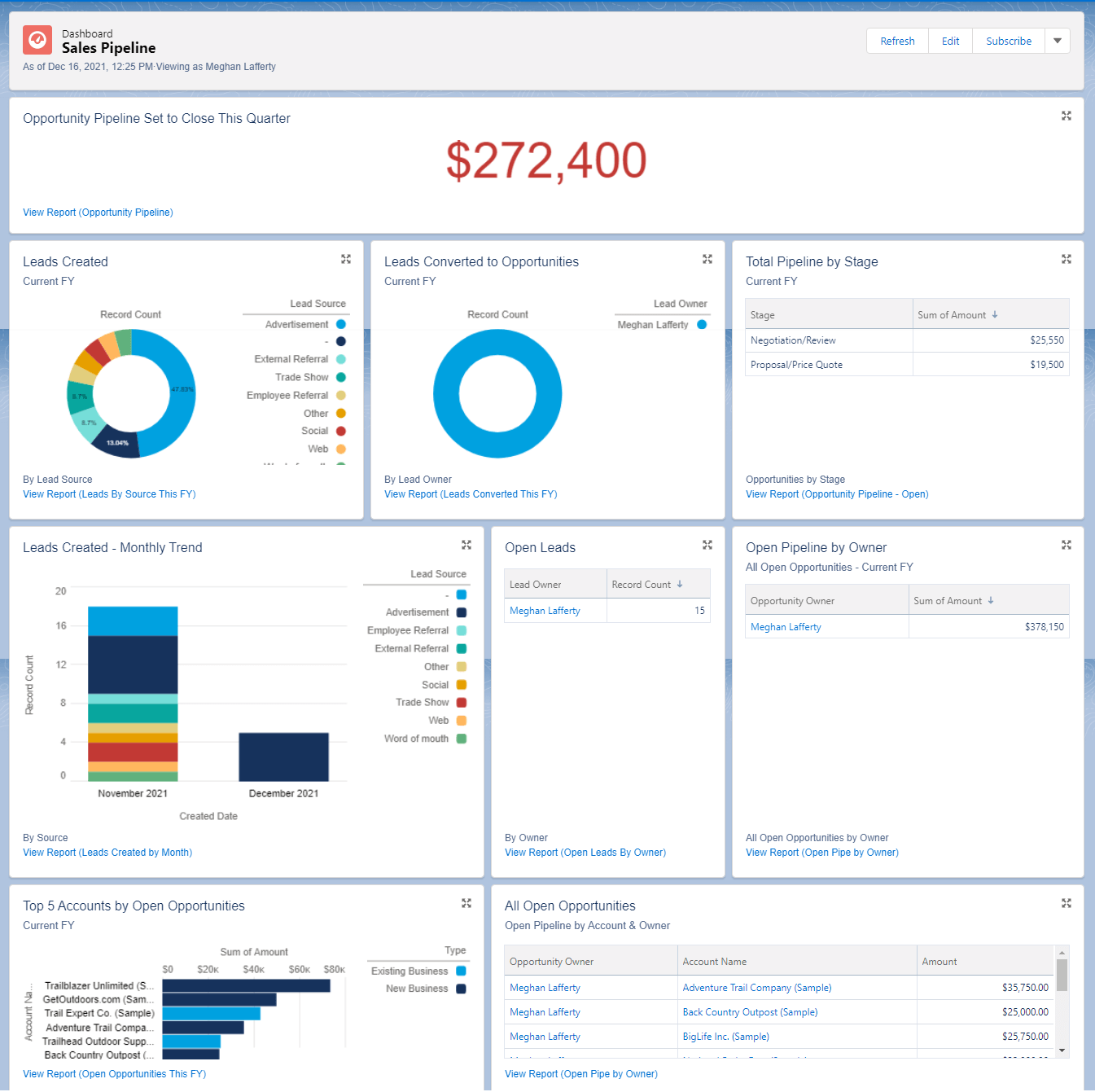This screenshot has height=1092, width=1095.
Task: Expand the Opportunity Pipeline Set to Close widget
Action: click(1066, 116)
